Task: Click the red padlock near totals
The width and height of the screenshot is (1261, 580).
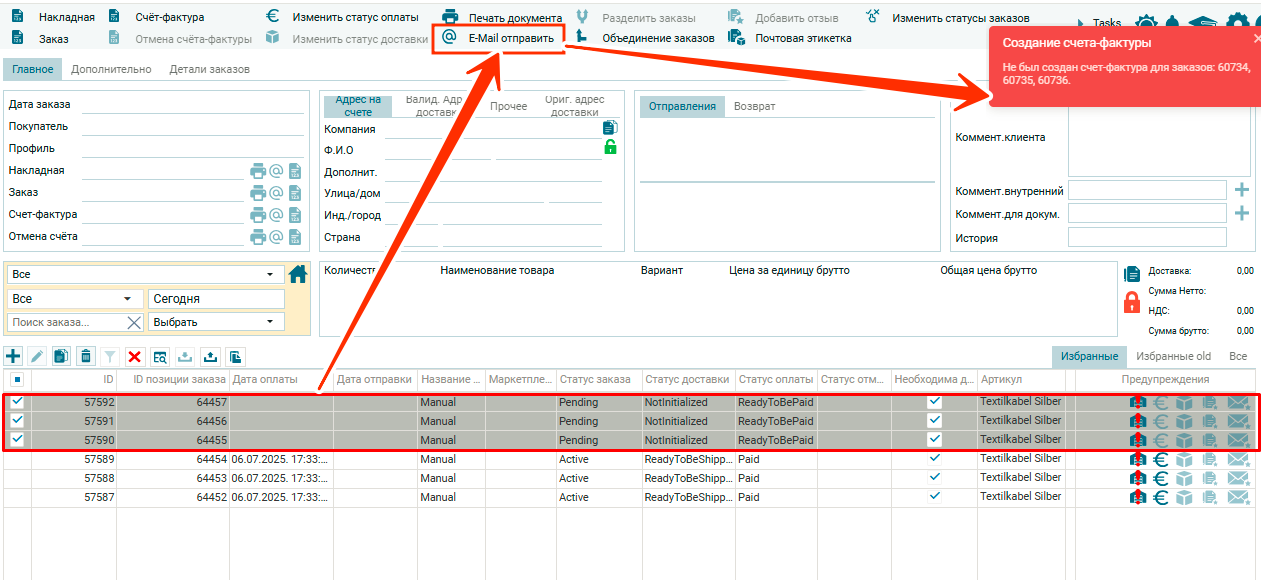Action: [1132, 302]
